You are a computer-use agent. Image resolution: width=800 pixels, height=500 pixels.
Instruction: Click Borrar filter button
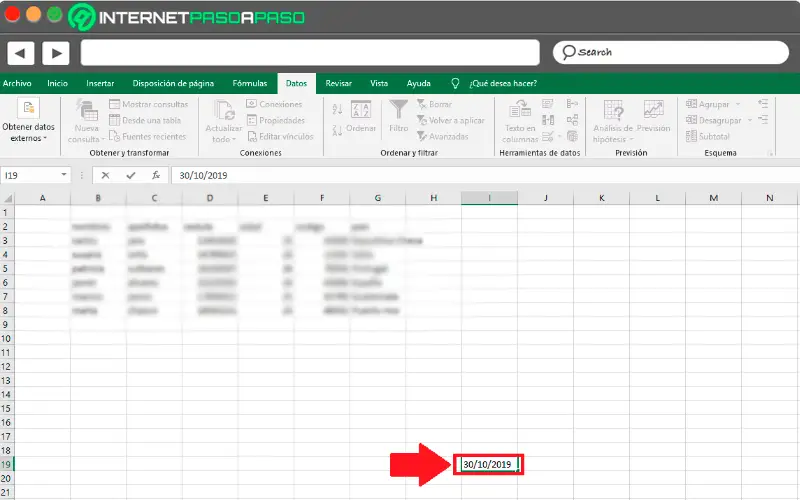pos(435,104)
